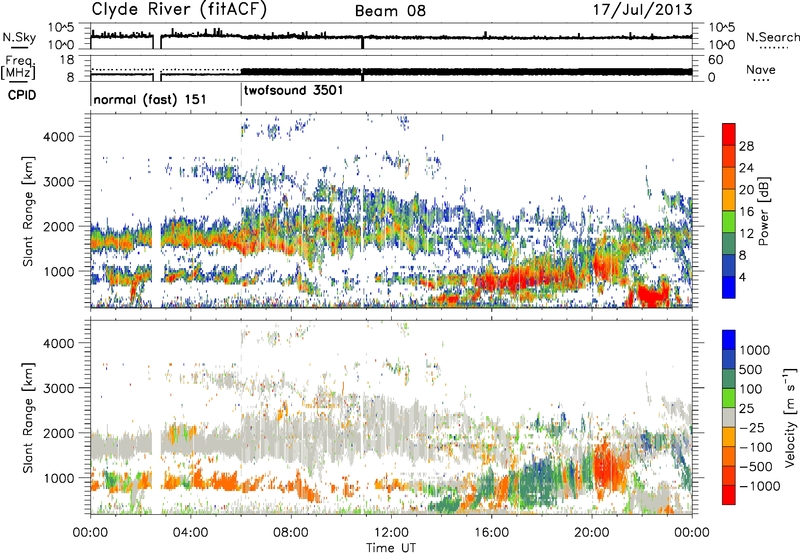The height and width of the screenshot is (554, 800).
Task: Click the '18' tick on frequency axis
Action: coord(67,60)
